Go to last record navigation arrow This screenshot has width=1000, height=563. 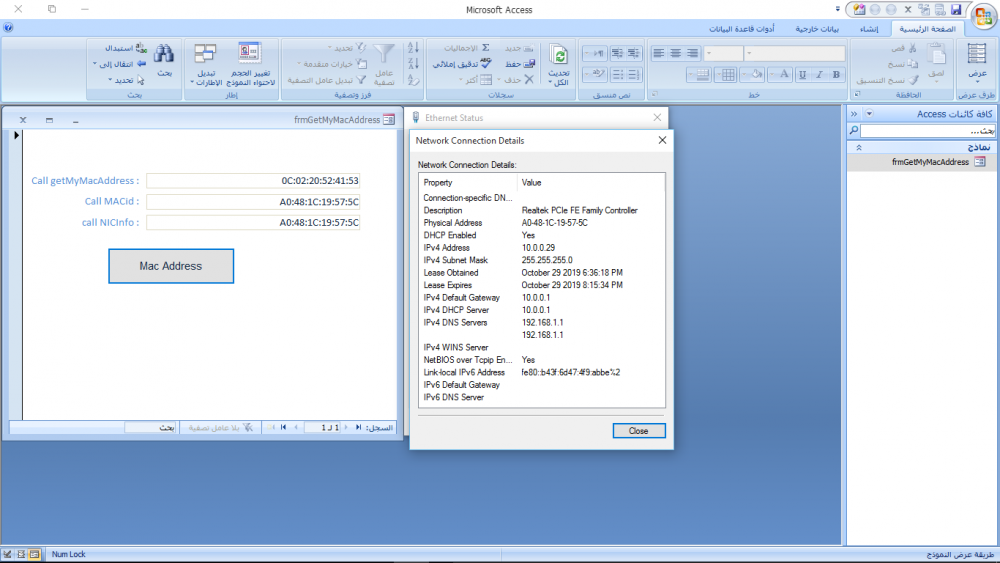coord(283,427)
